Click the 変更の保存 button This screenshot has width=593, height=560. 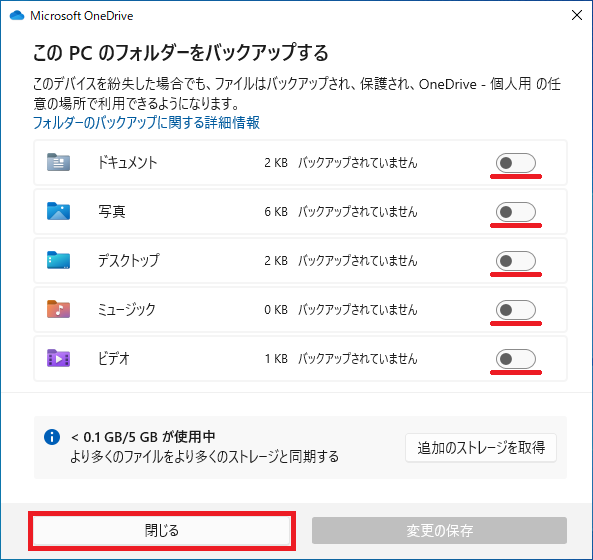[439, 531]
